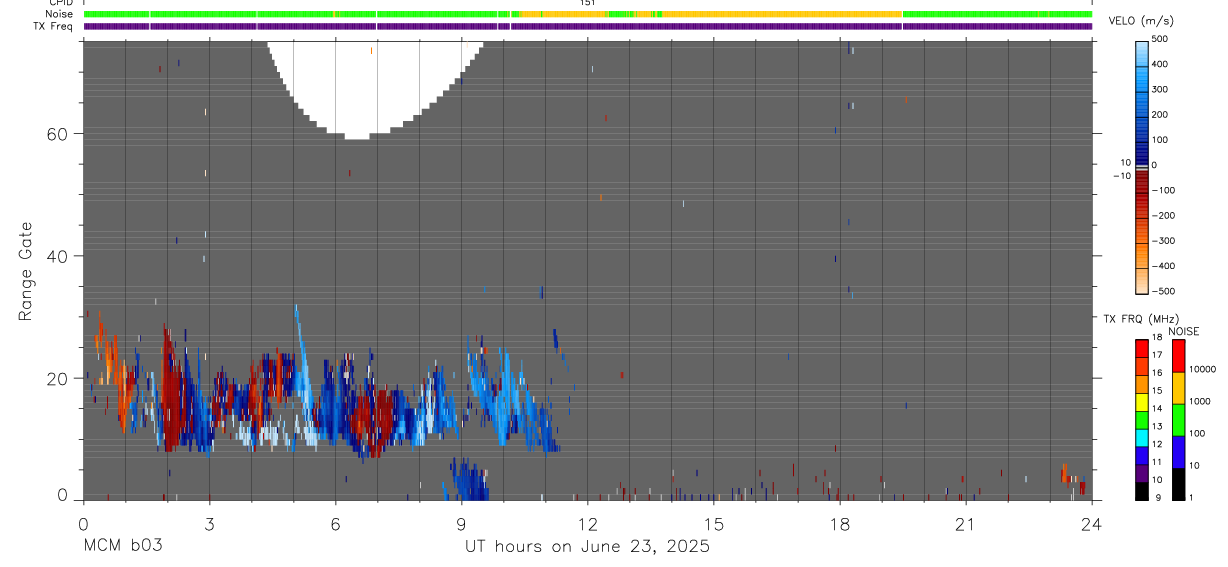This screenshot has height=567, width=1228.
Task: Click the light-blue top of velocity colorbar
Action: (x=1143, y=51)
